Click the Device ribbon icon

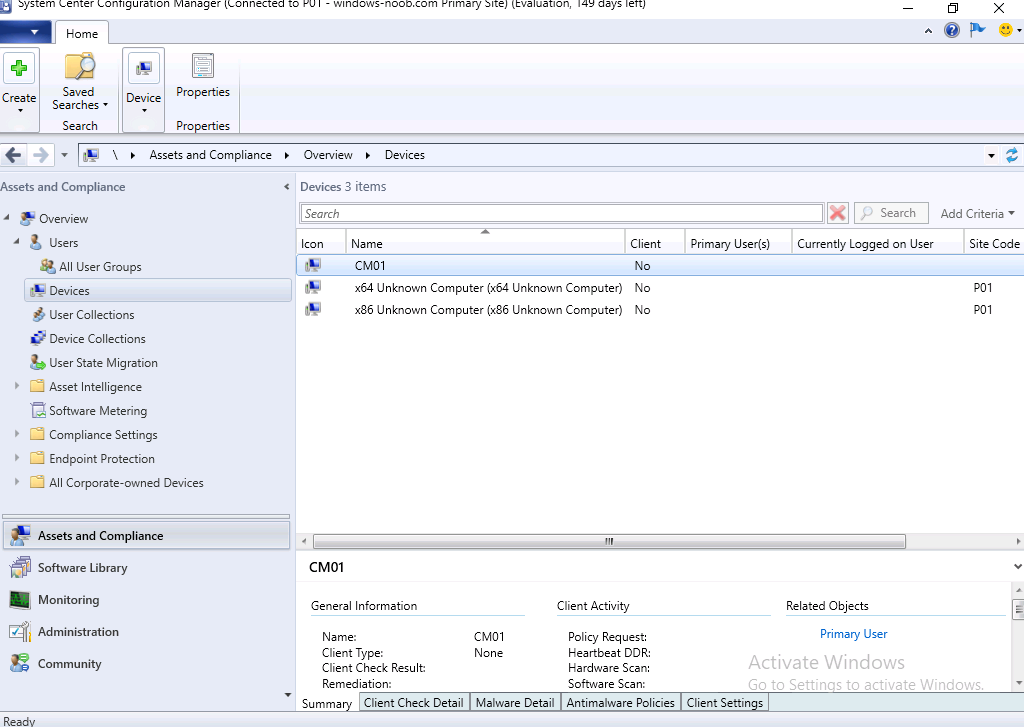[x=144, y=68]
